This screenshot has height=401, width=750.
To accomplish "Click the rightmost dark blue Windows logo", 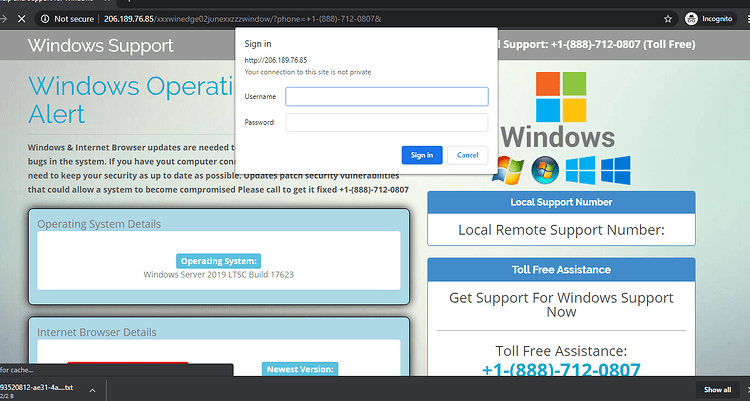I will (x=616, y=170).
